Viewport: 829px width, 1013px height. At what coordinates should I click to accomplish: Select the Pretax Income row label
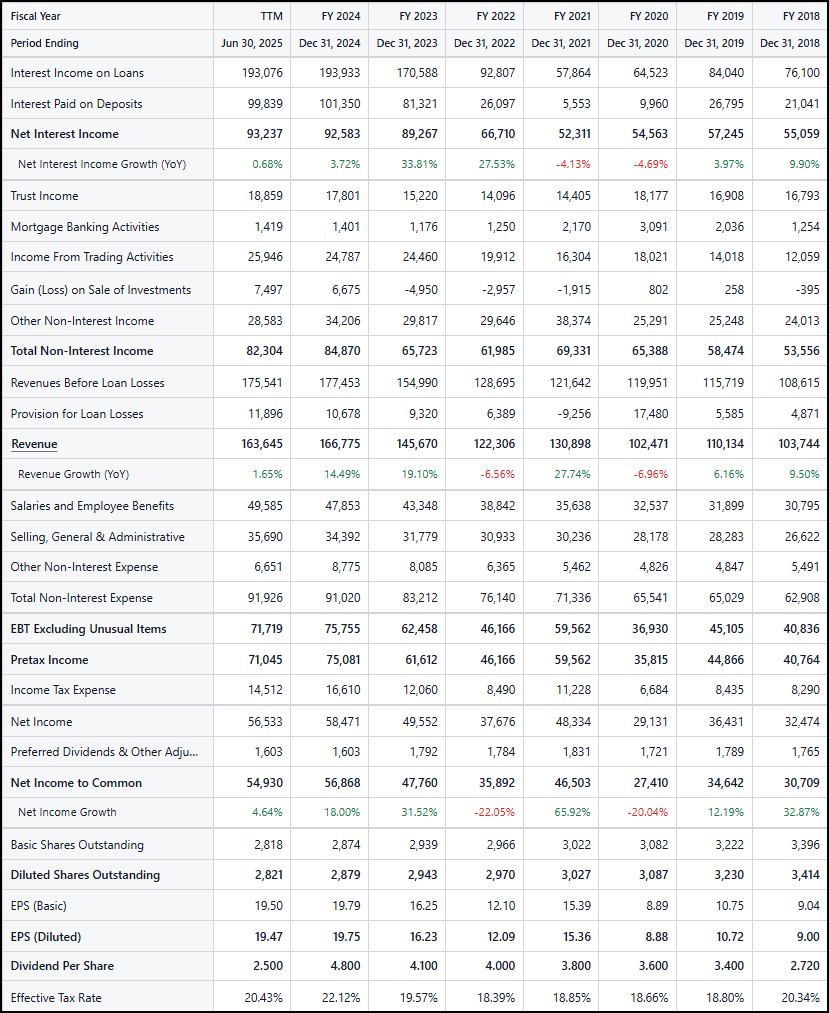pyautogui.click(x=49, y=660)
